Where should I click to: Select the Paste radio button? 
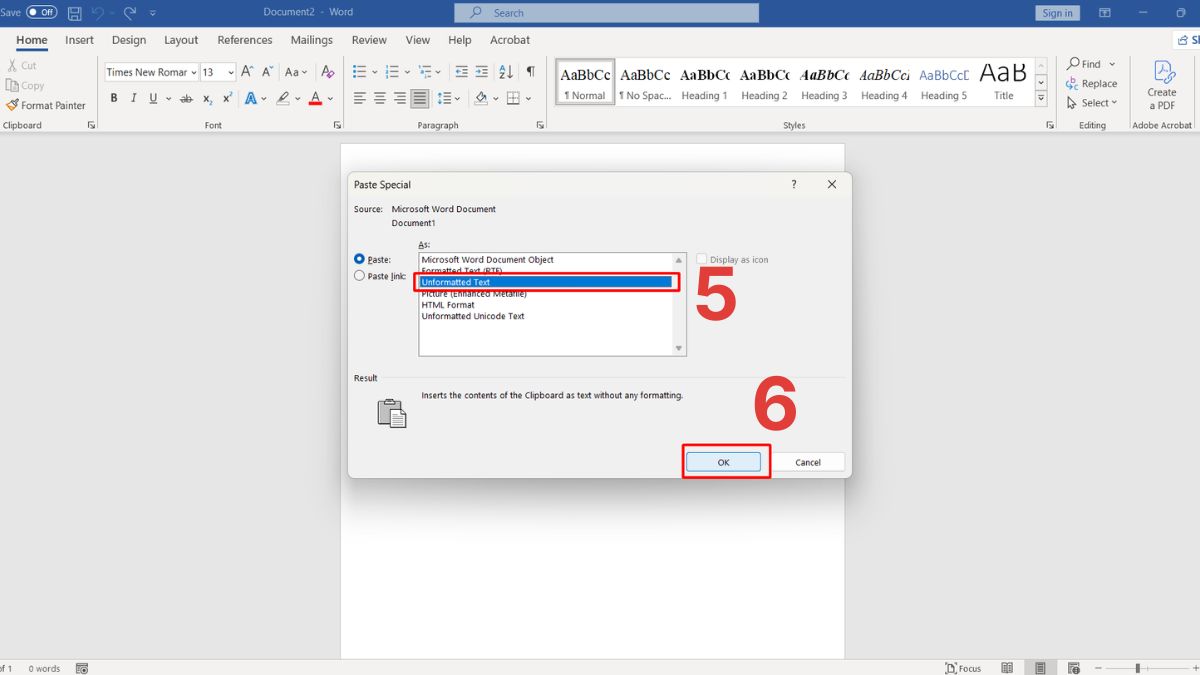359,258
